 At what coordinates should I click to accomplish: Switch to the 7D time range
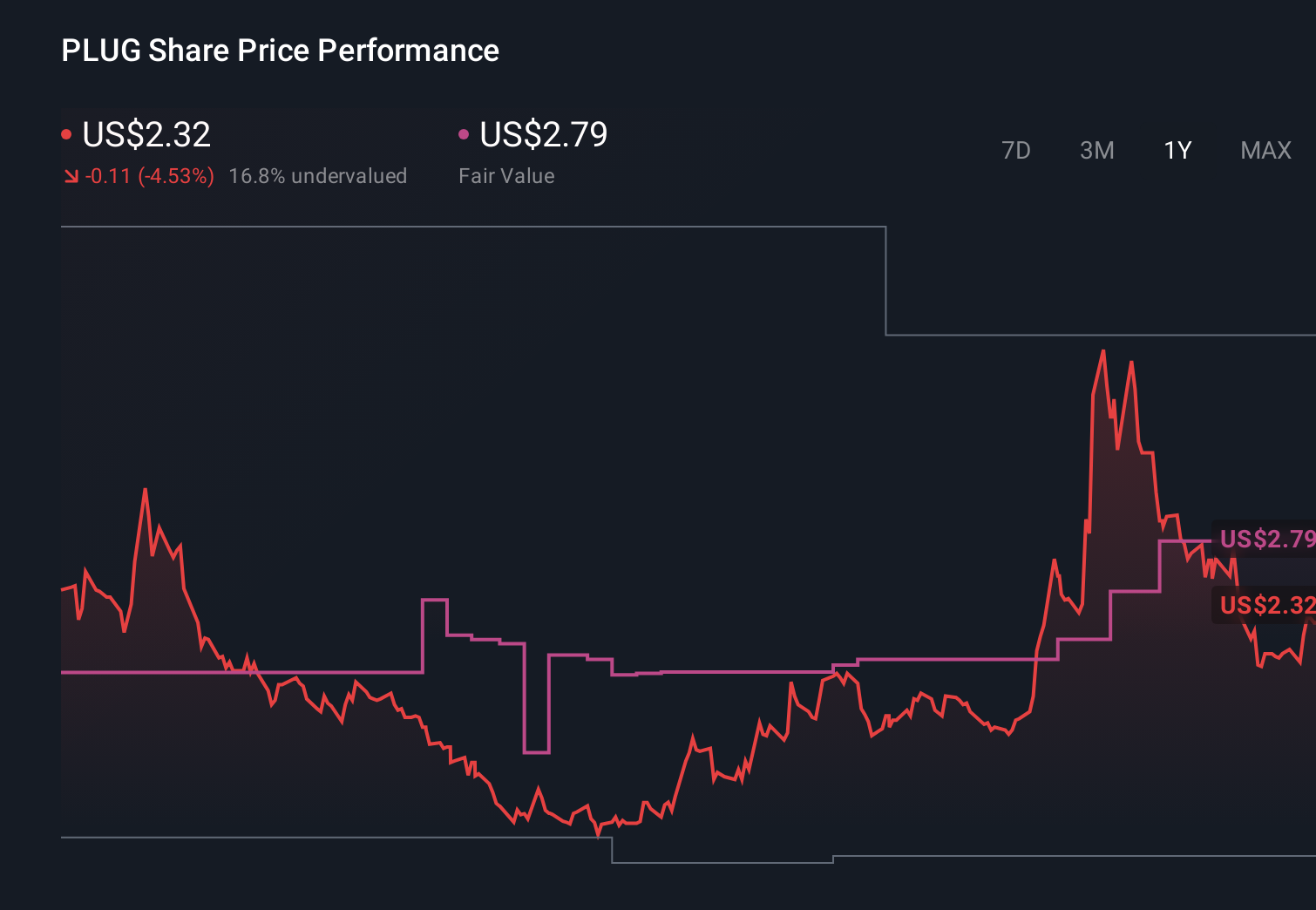[1016, 150]
